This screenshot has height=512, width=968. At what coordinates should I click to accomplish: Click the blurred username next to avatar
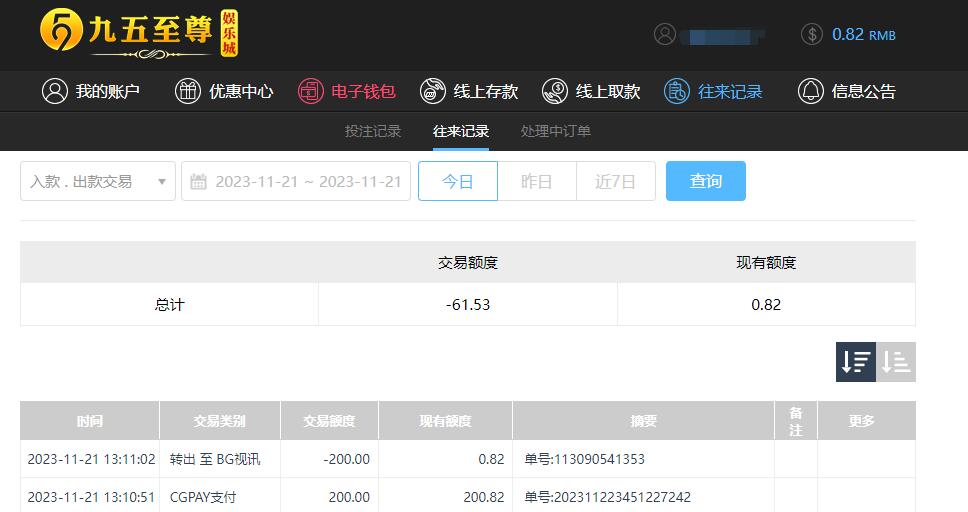(x=722, y=36)
